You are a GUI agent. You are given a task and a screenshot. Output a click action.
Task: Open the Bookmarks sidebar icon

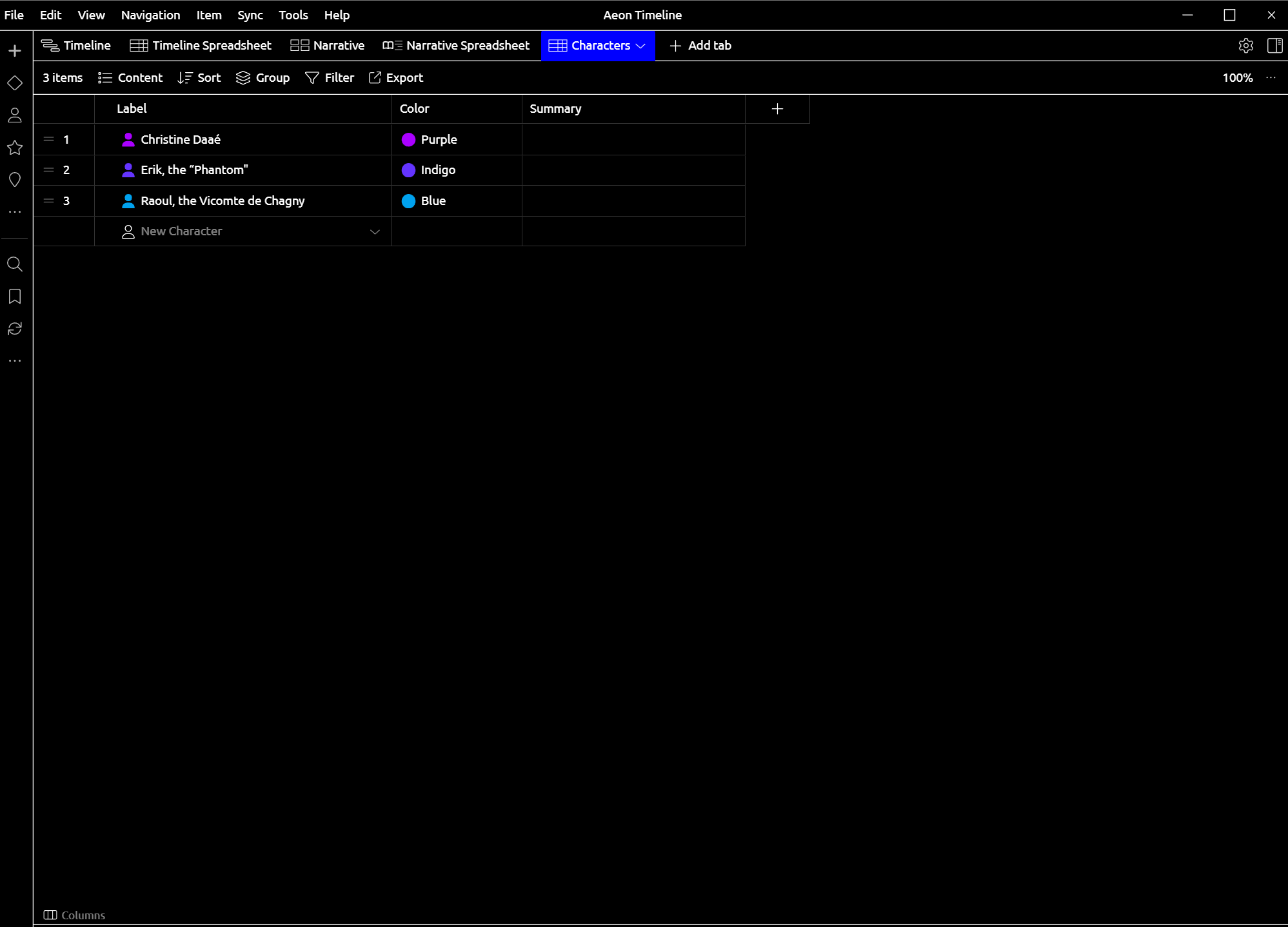coord(15,297)
